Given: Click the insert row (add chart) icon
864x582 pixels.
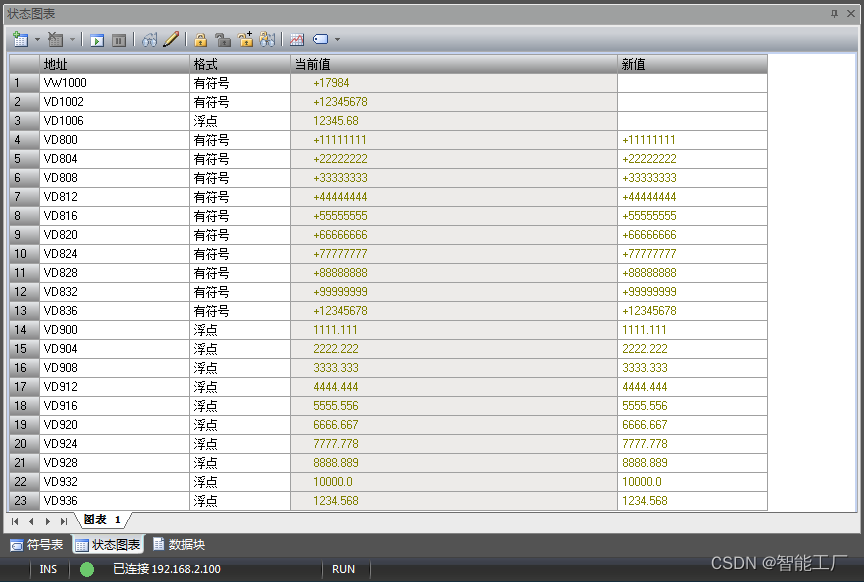Looking at the screenshot, I should pos(20,40).
